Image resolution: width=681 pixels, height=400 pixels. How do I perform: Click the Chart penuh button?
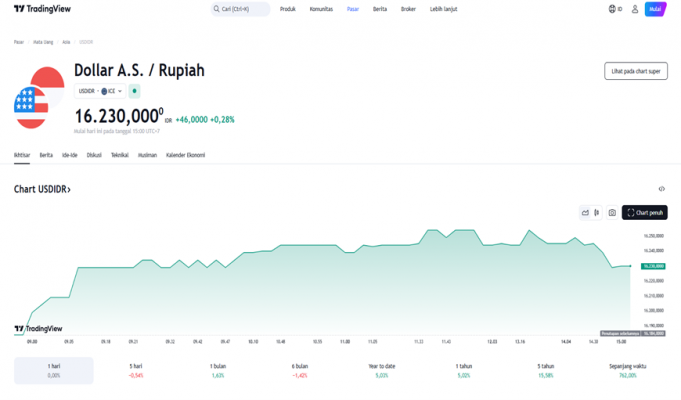(x=644, y=213)
